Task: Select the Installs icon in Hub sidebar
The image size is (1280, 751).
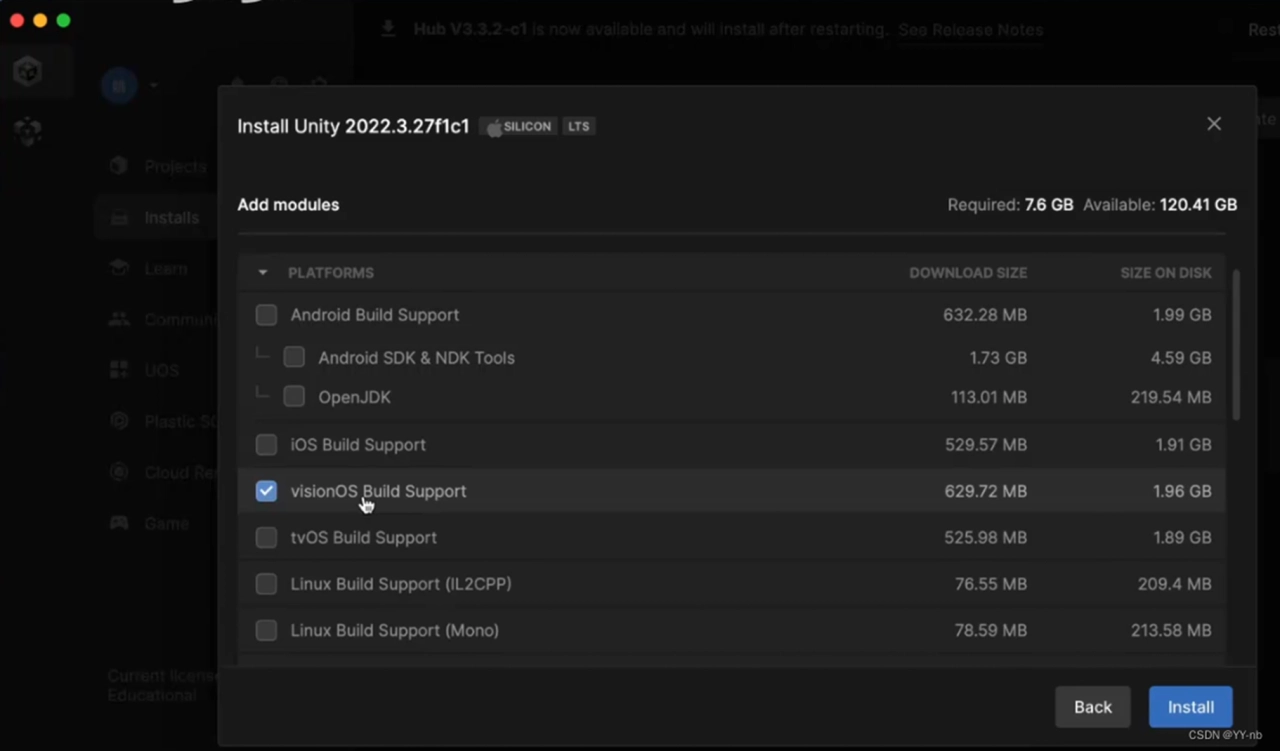Action: (x=119, y=217)
